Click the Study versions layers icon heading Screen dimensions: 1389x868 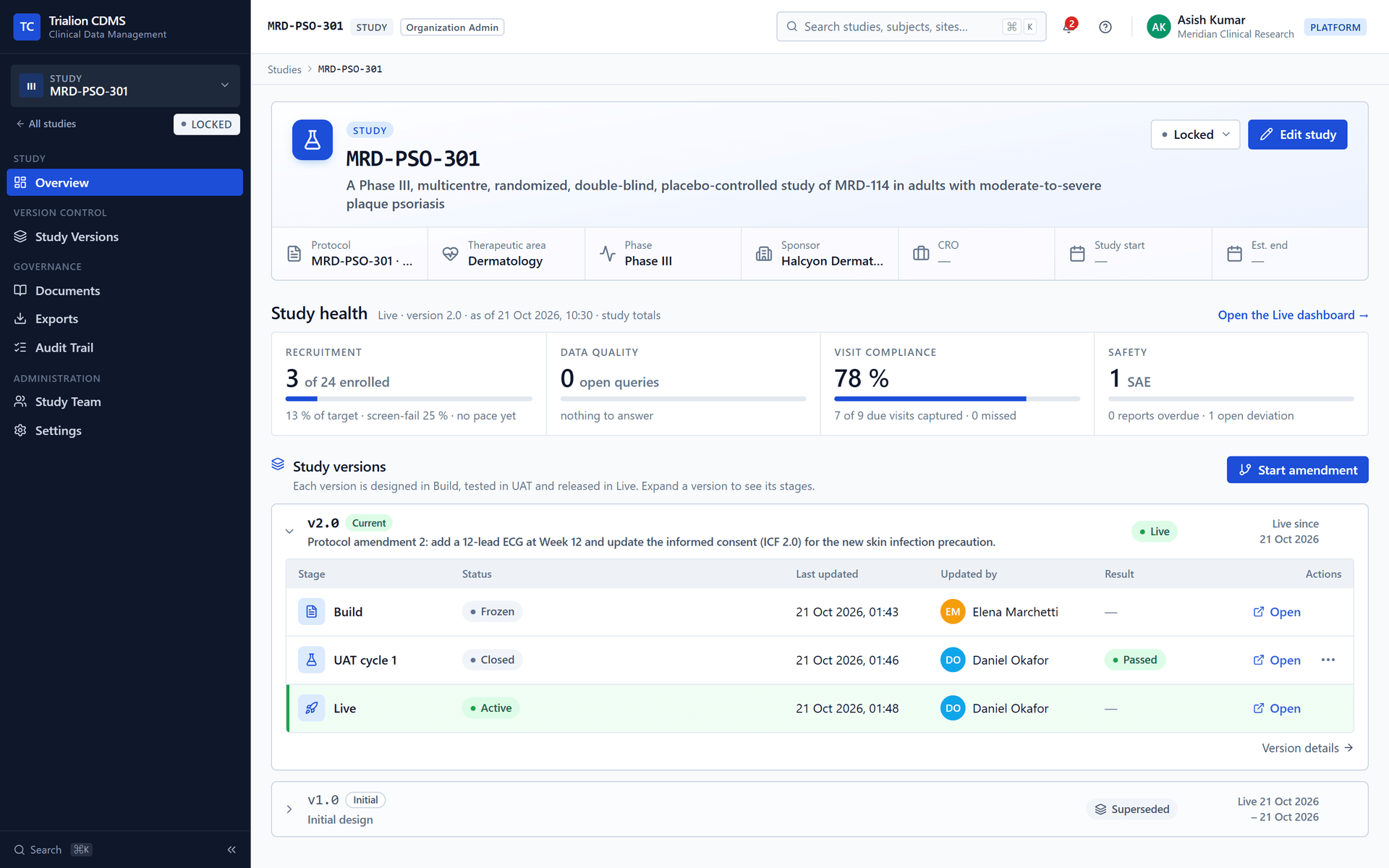point(278,464)
